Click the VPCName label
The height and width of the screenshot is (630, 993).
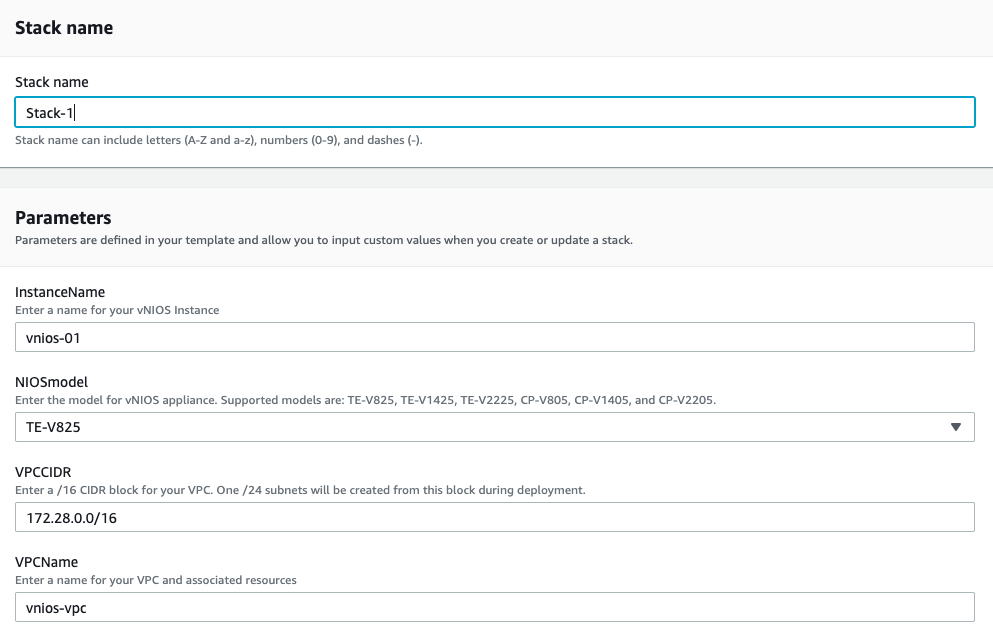click(46, 562)
